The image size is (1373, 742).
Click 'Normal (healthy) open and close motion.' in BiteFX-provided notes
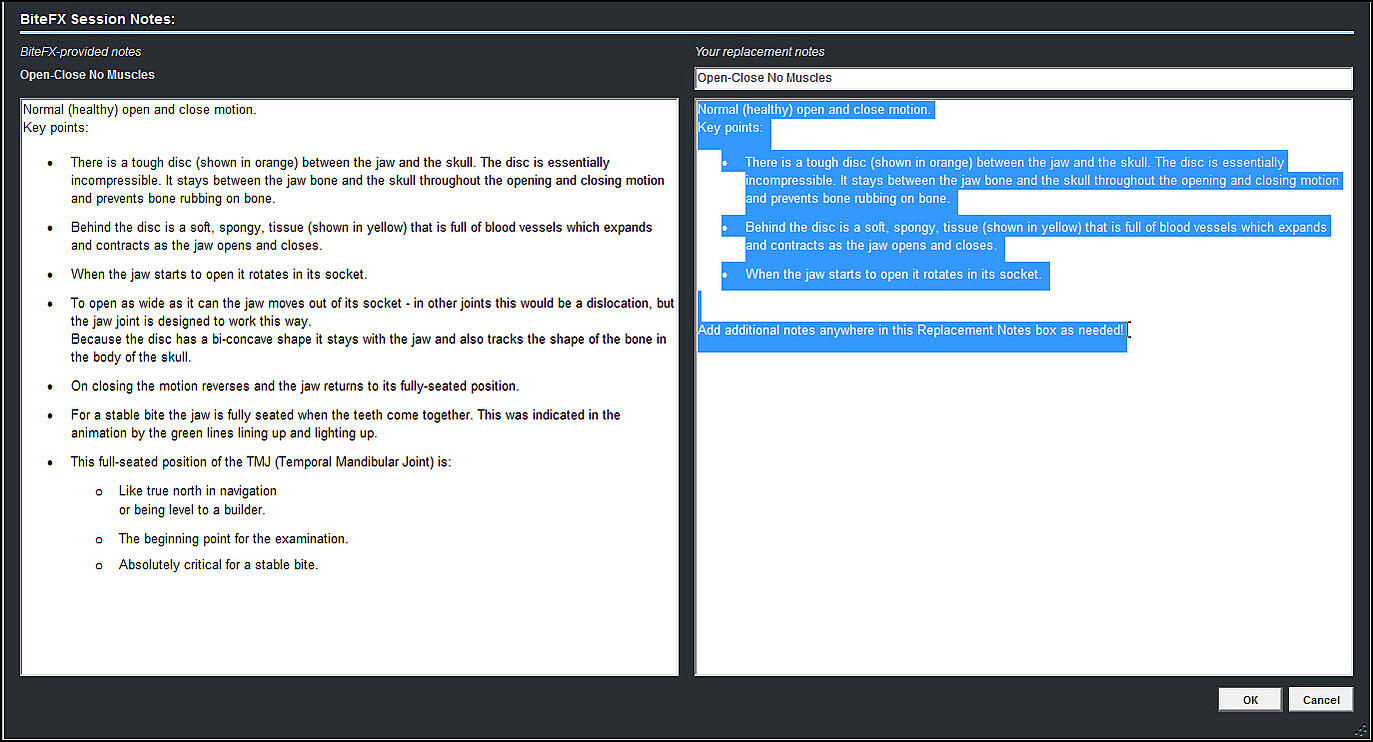(140, 109)
